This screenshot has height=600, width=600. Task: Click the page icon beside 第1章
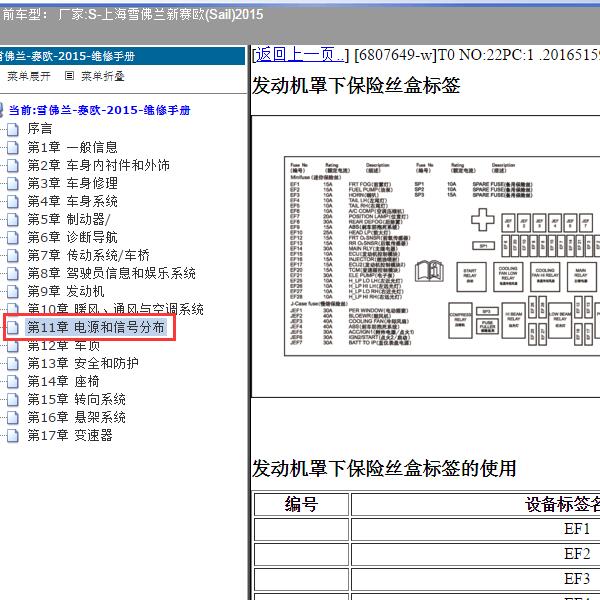(13, 147)
